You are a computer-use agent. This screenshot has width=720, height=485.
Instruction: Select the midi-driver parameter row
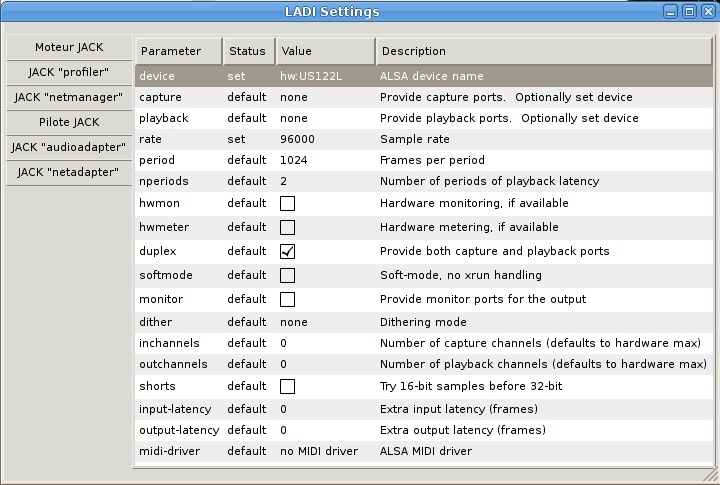pos(170,451)
